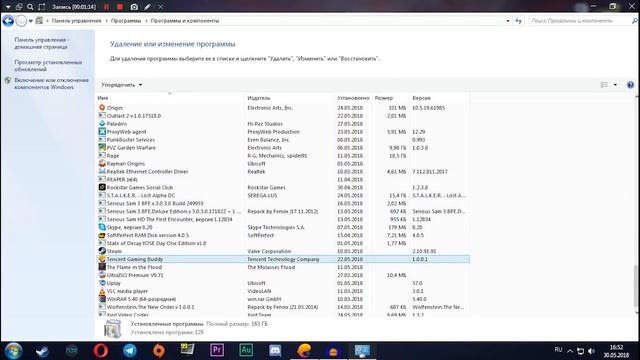Select VLC media player entry
Screen dimensions: 640x360
coord(283,291)
